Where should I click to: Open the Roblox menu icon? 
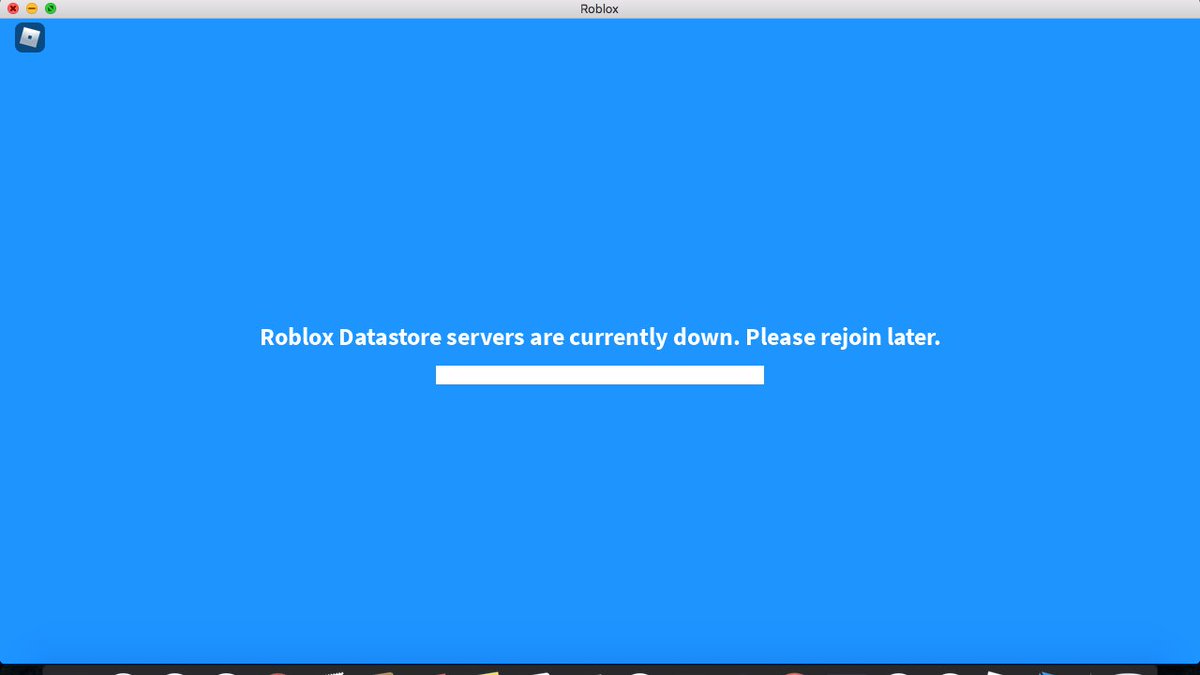[x=30, y=38]
